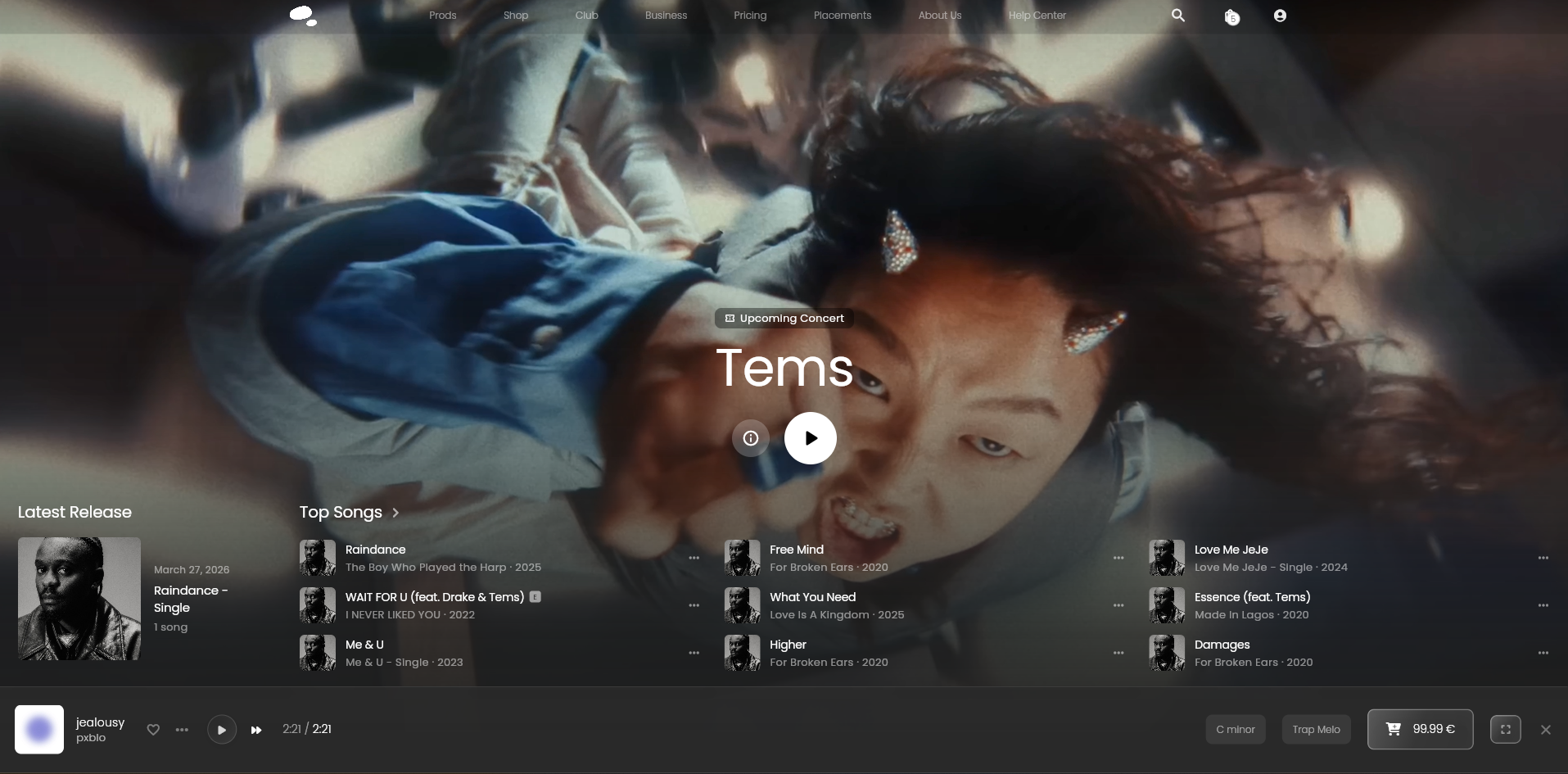
Task: Open more options for WAIT FOR U song
Action: pyautogui.click(x=694, y=605)
